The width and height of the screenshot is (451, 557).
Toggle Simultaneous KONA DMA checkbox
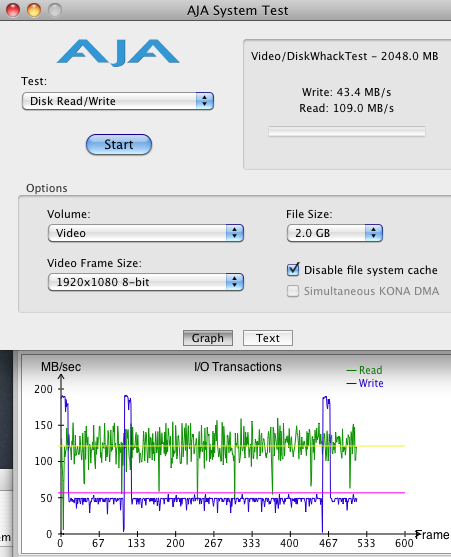[x=293, y=291]
